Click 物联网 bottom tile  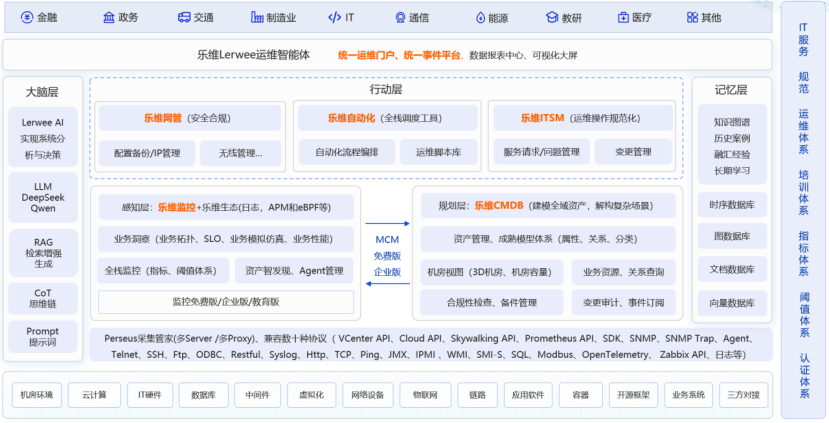[x=425, y=394]
